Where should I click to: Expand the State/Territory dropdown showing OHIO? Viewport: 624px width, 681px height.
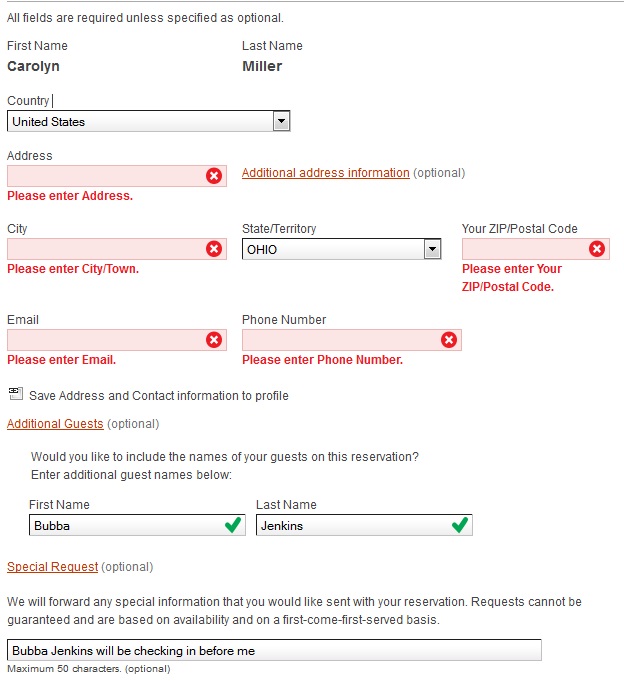(x=432, y=249)
